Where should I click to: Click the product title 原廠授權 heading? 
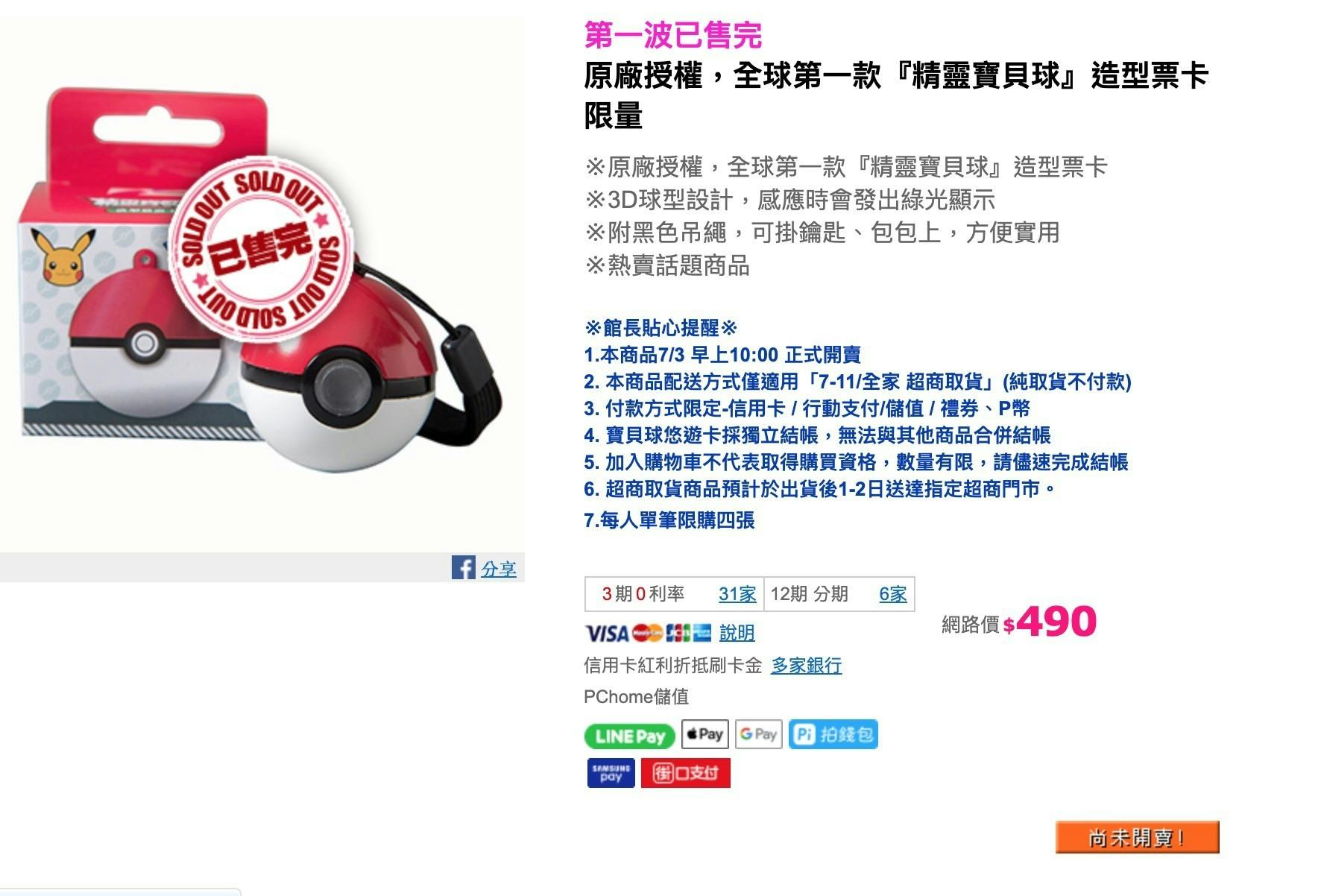pyautogui.click(x=895, y=95)
